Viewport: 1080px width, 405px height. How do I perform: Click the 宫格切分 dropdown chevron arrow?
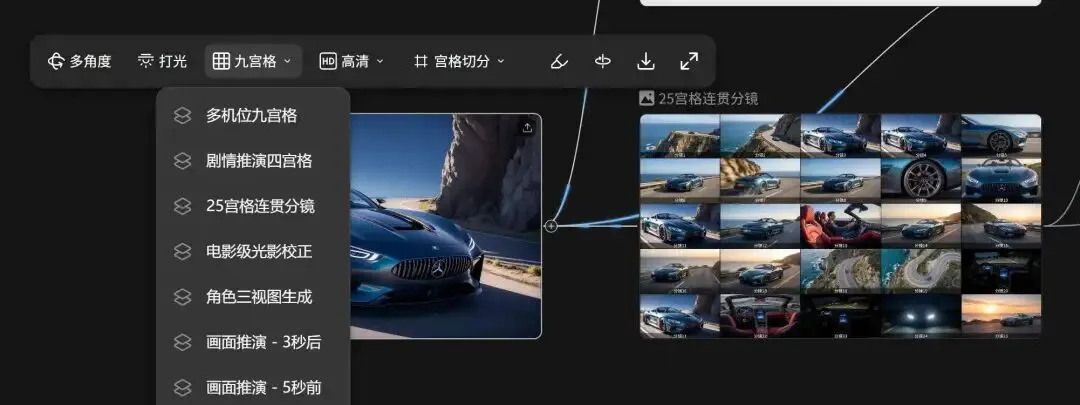[x=501, y=61]
